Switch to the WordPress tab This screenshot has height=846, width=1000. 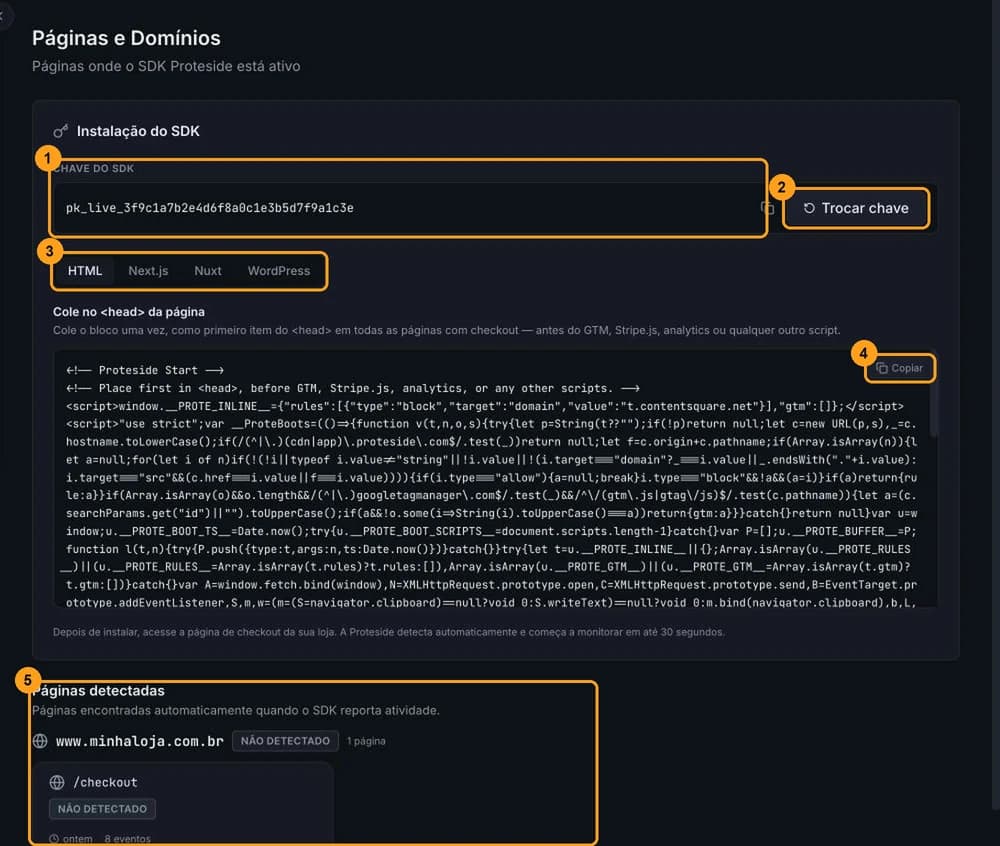[279, 271]
